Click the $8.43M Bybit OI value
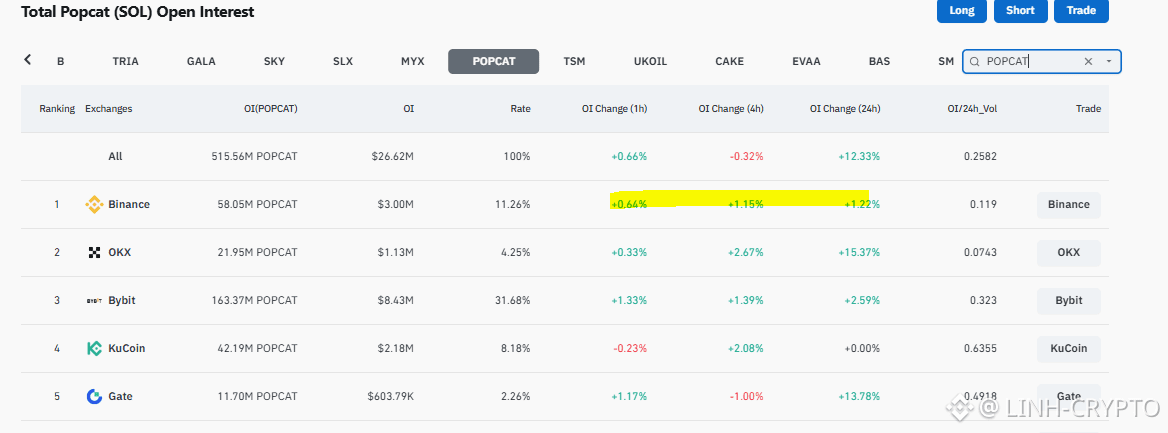1168x433 pixels. 396,301
